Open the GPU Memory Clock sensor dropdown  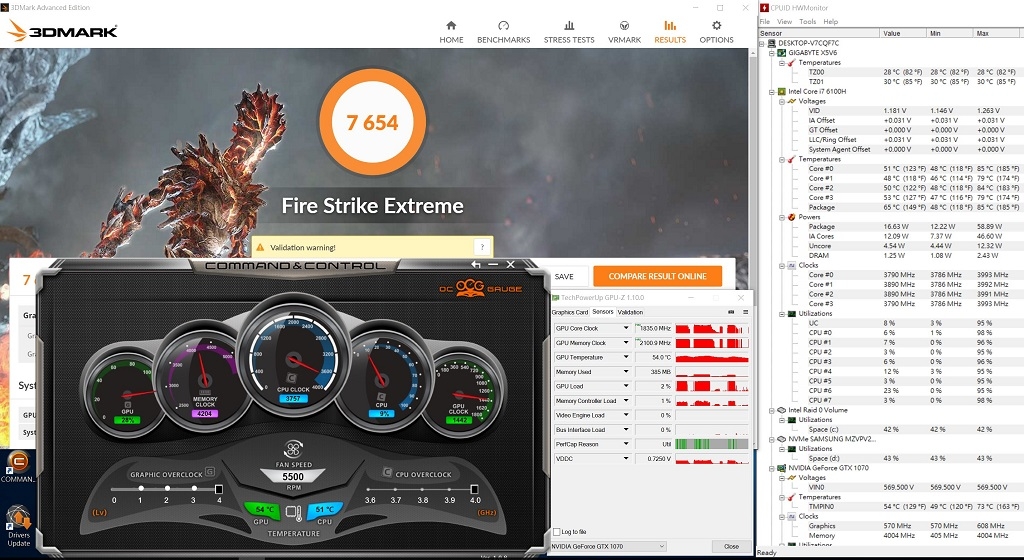[626, 343]
